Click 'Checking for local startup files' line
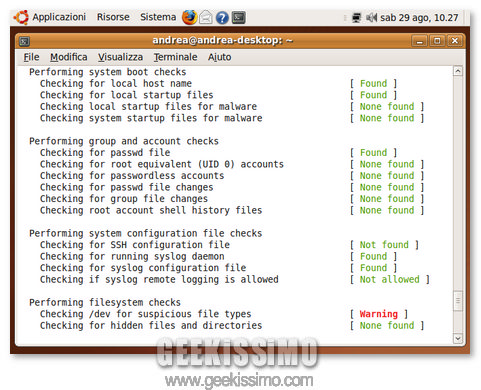Screen dimensions: 481x390 point(126,95)
